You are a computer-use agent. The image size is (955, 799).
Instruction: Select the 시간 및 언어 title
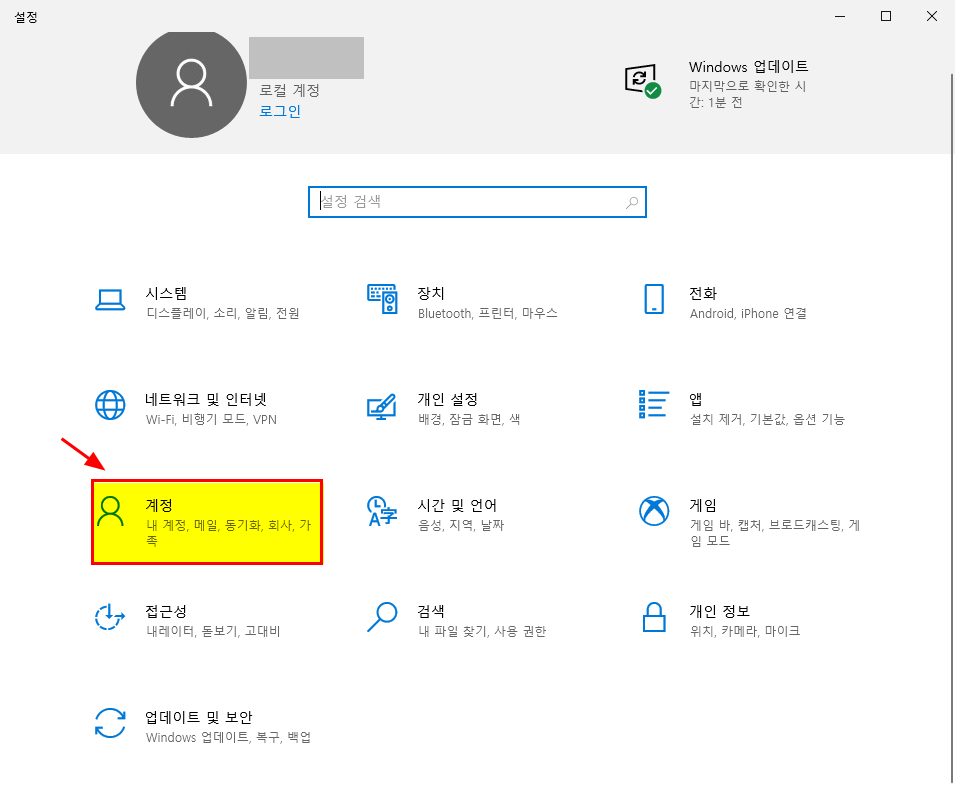pyautogui.click(x=457, y=505)
